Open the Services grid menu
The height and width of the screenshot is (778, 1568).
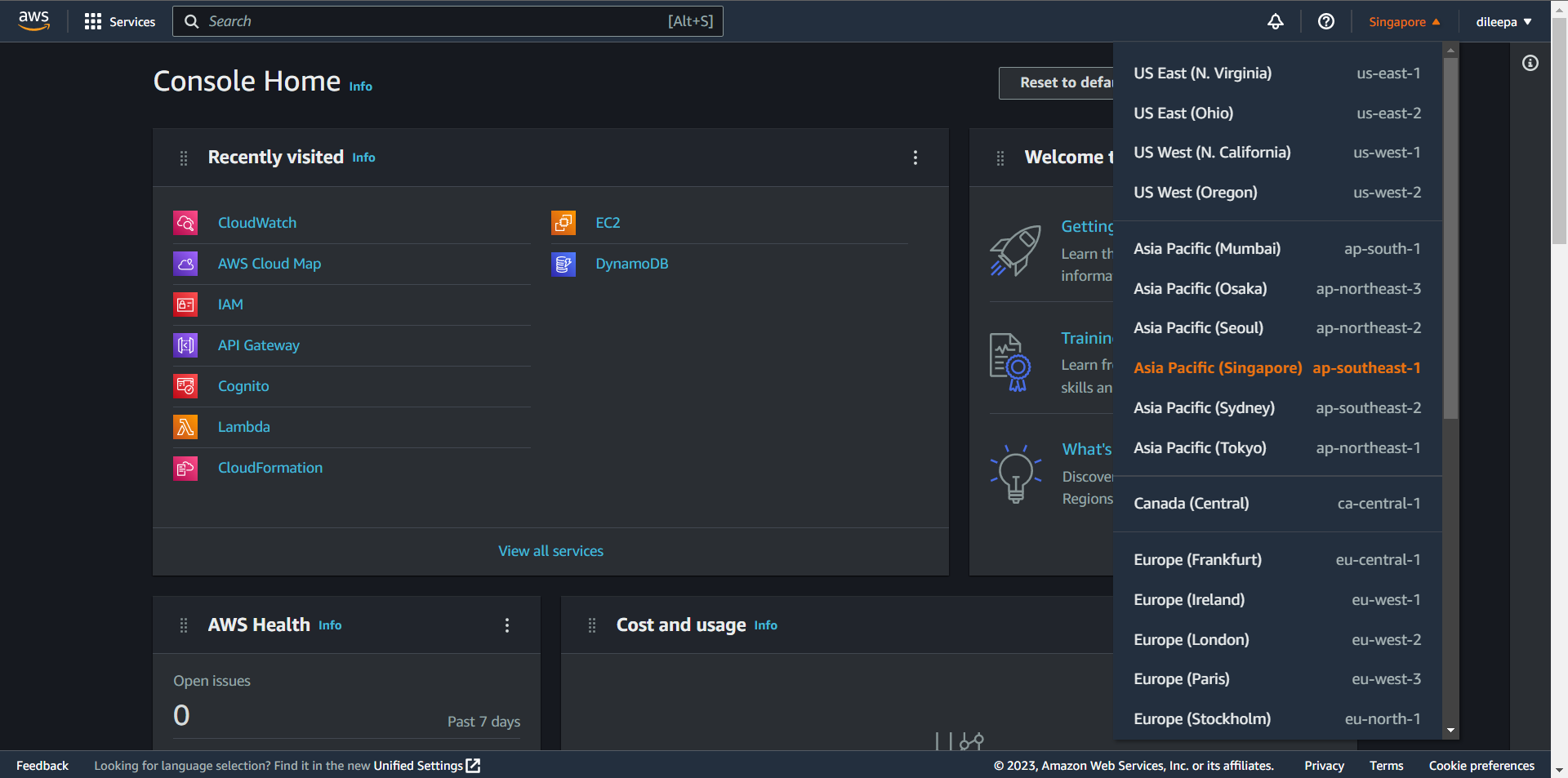(119, 21)
